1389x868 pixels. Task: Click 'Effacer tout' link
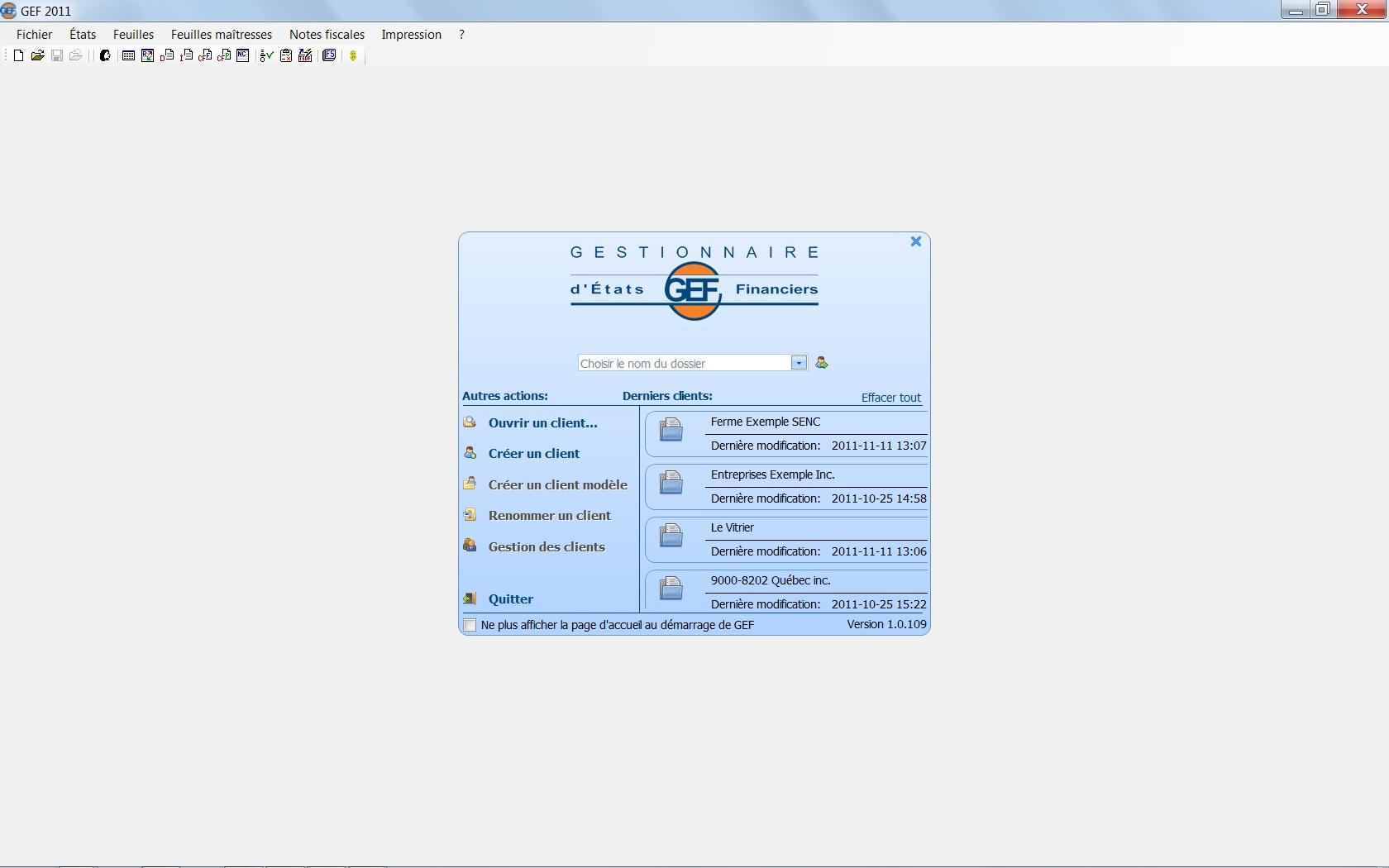tap(890, 398)
